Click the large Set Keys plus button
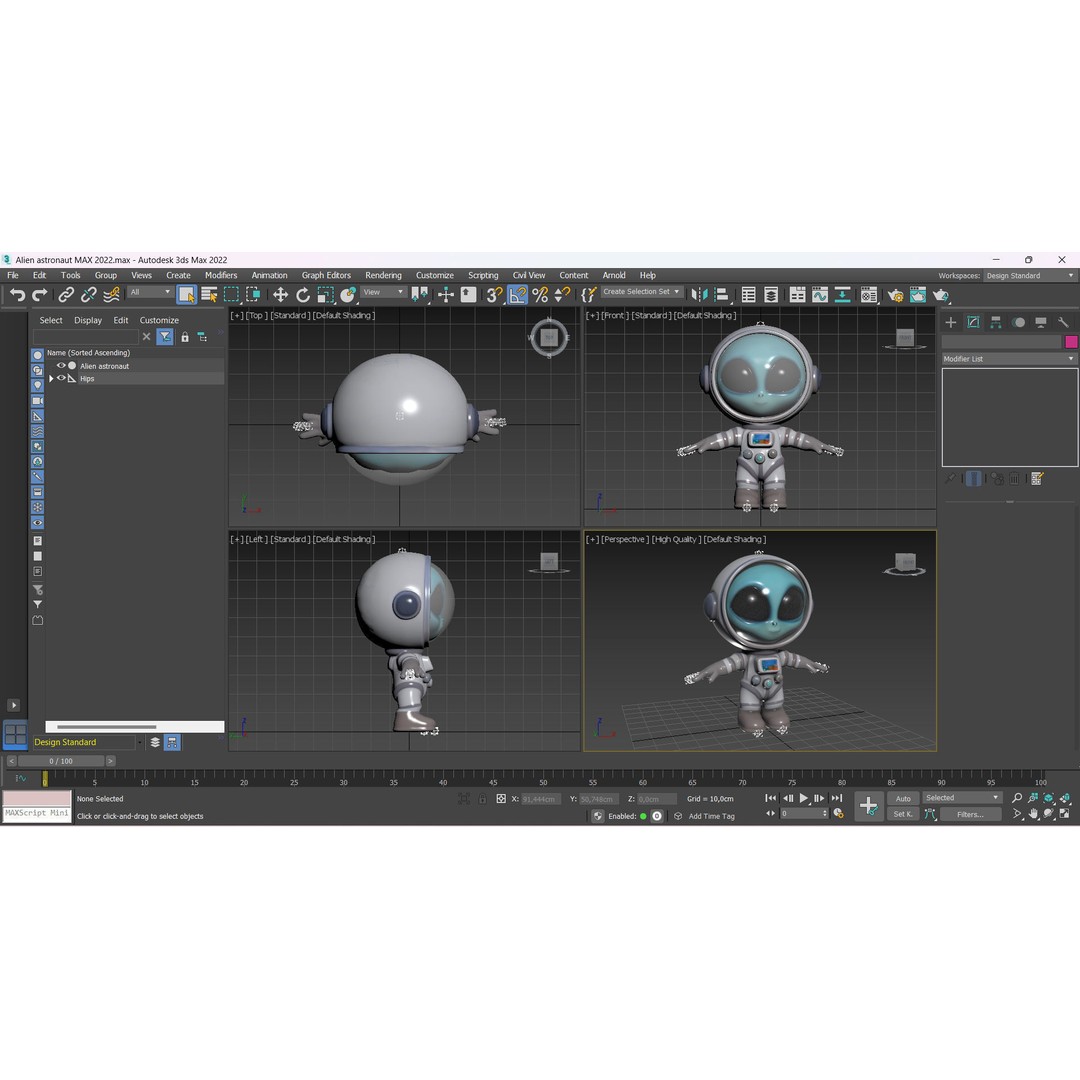Image resolution: width=1080 pixels, height=1080 pixels. (x=869, y=806)
